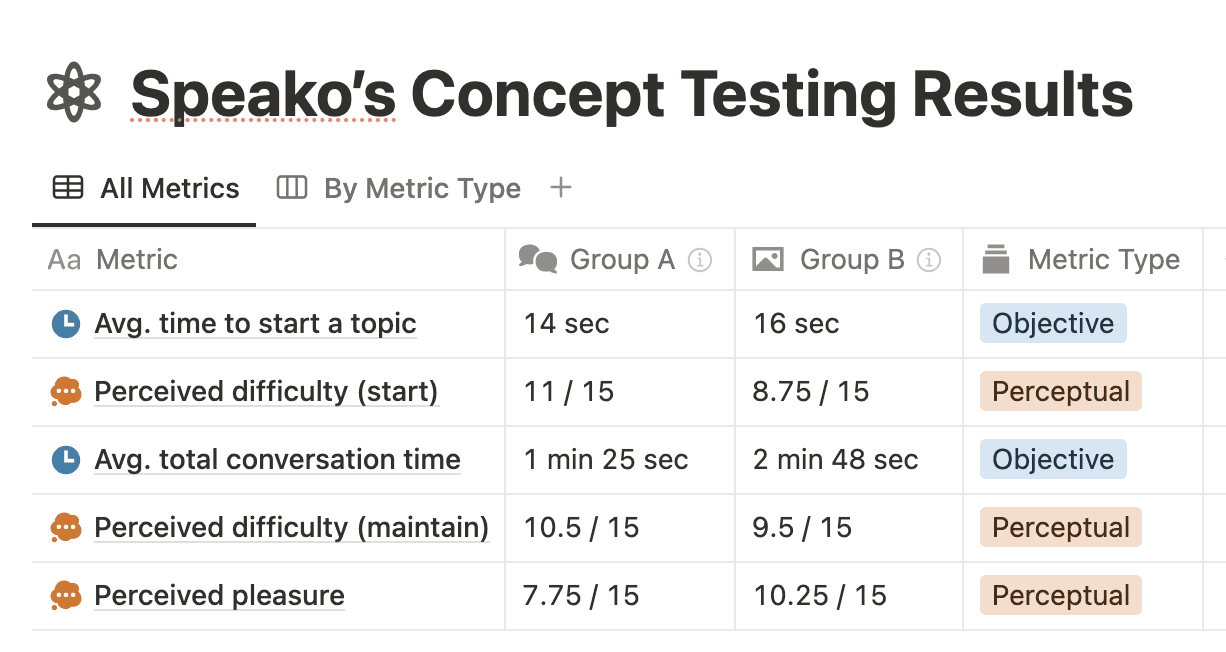This screenshot has height=652, width=1226.
Task: Click clock icon for Avg. time to start
Action: tap(65, 324)
